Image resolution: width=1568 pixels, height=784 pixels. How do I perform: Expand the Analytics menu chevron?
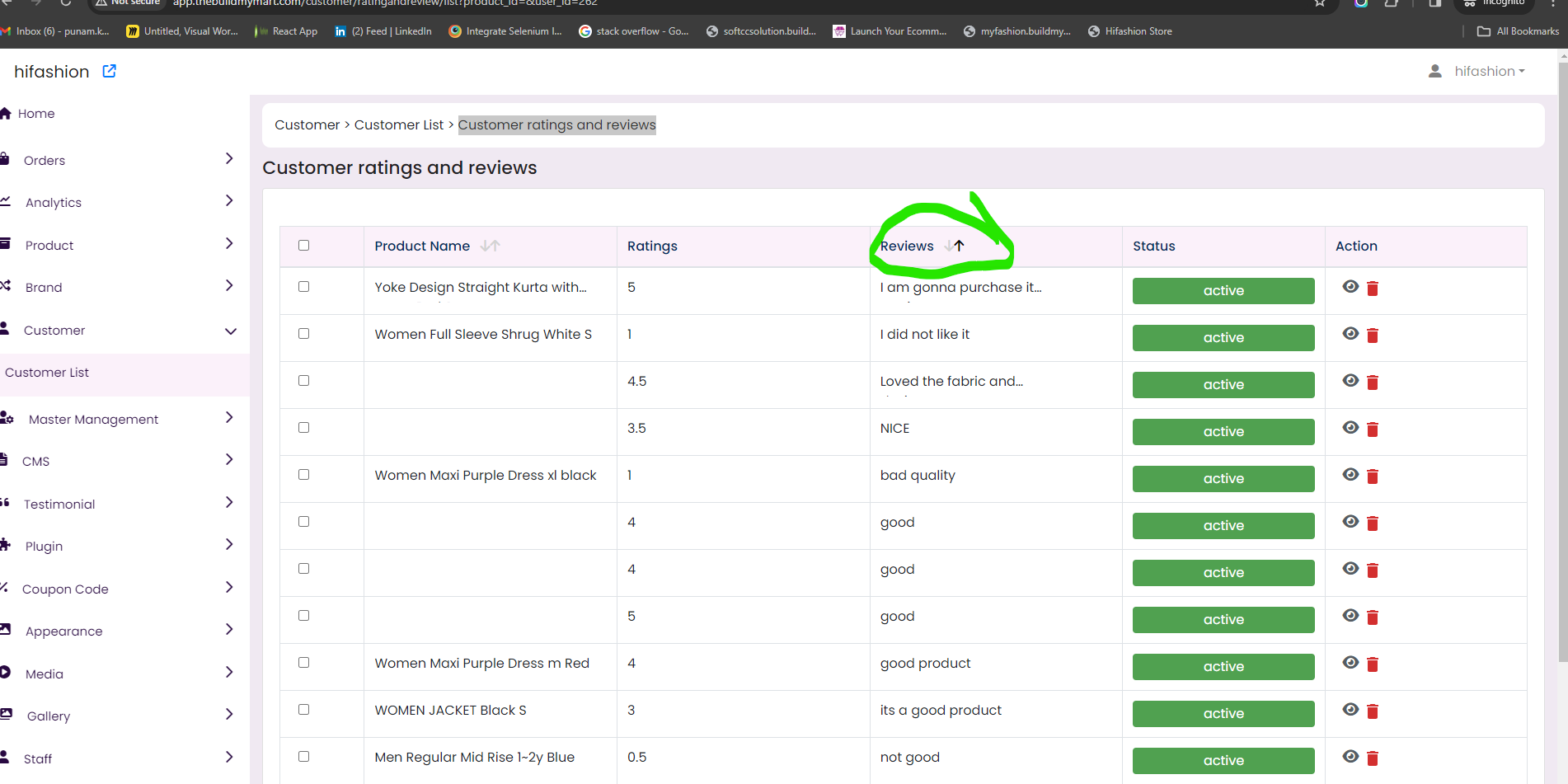click(229, 200)
